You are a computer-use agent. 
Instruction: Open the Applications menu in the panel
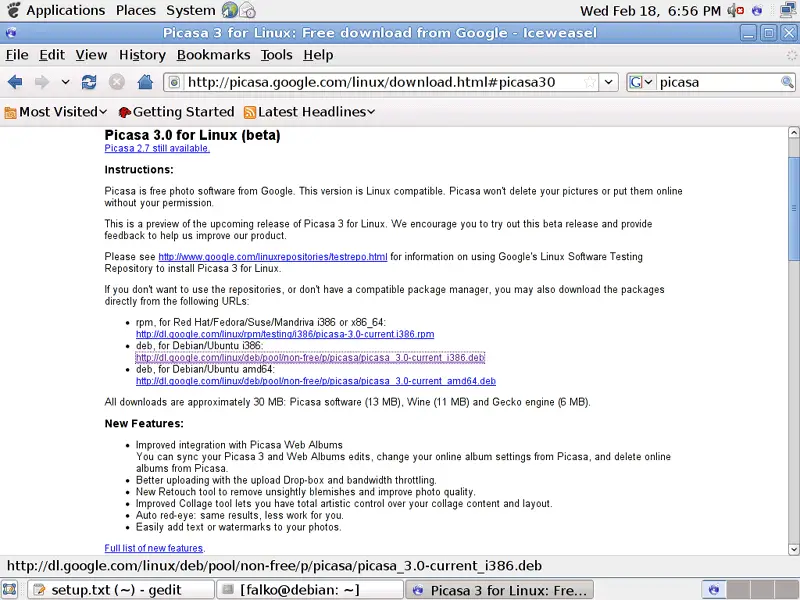pos(66,10)
